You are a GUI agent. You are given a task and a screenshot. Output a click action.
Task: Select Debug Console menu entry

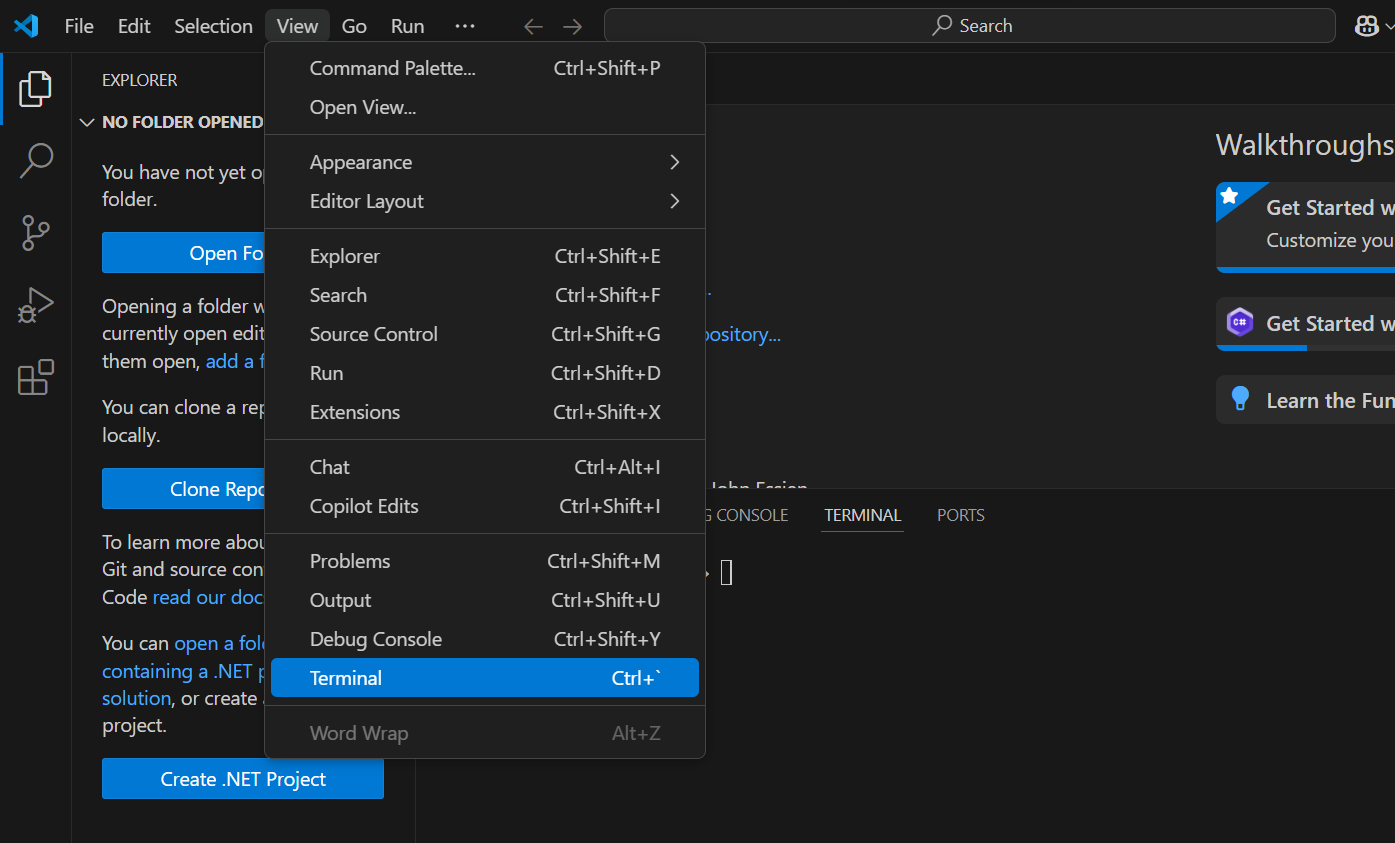tap(485, 639)
